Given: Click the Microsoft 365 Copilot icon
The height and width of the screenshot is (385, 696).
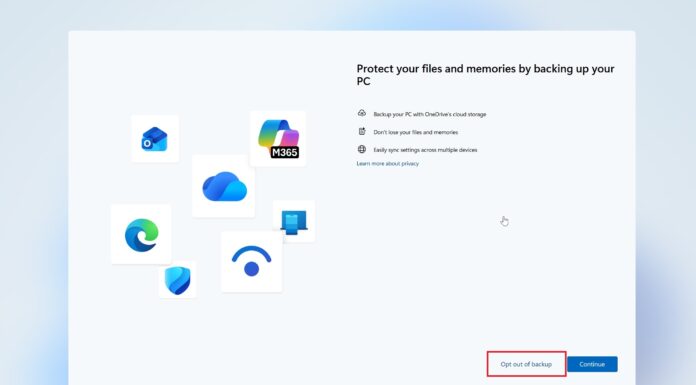Looking at the screenshot, I should tap(278, 139).
